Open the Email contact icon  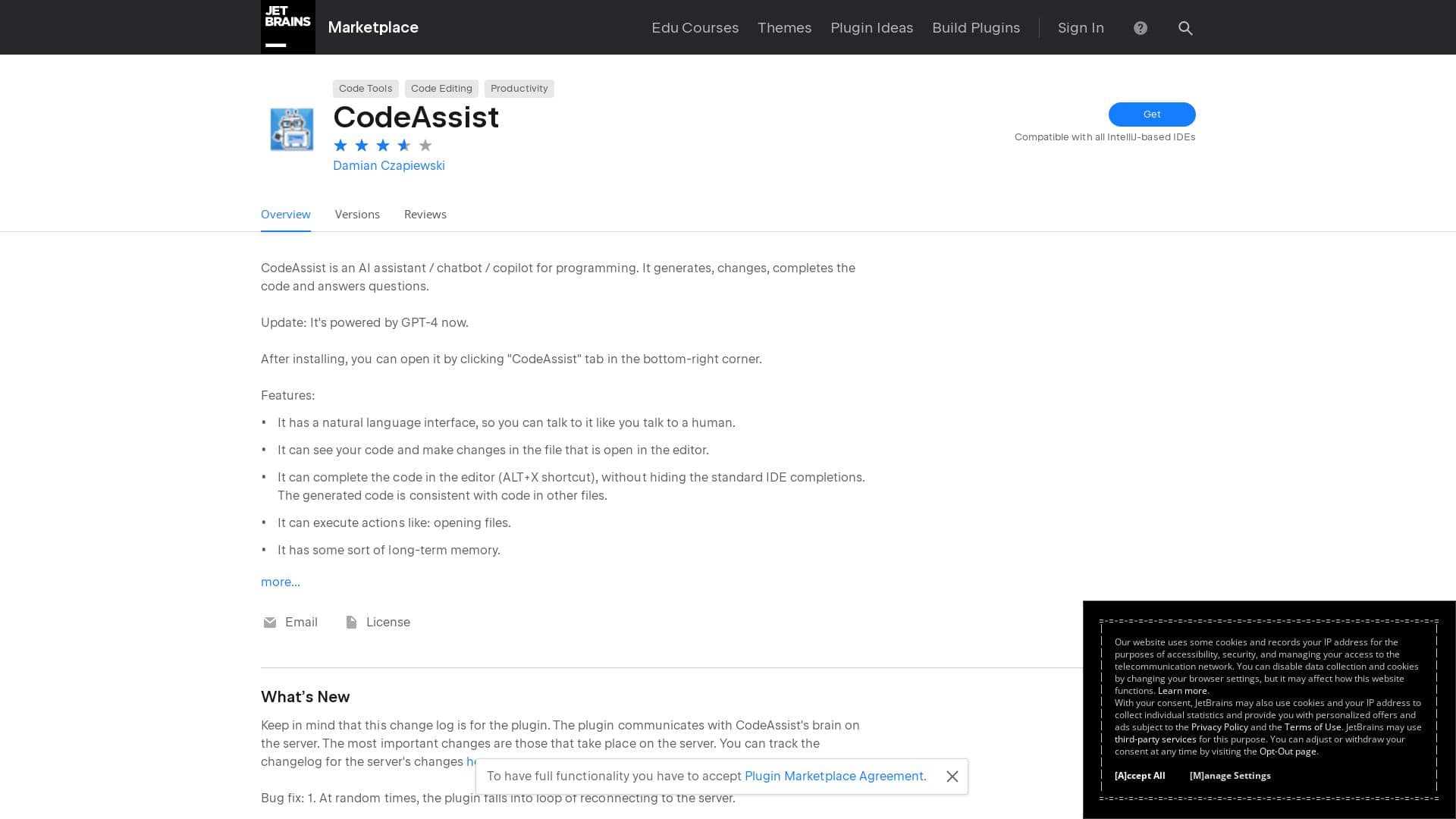270,622
